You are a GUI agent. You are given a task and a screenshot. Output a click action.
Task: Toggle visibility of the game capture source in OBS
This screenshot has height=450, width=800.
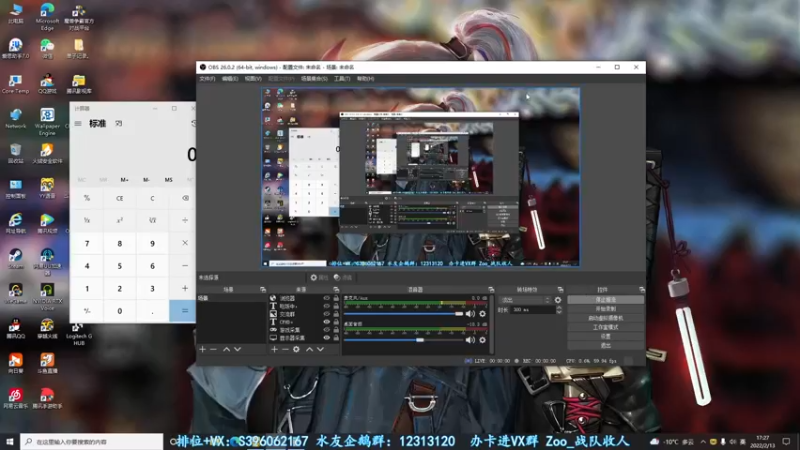pos(327,330)
